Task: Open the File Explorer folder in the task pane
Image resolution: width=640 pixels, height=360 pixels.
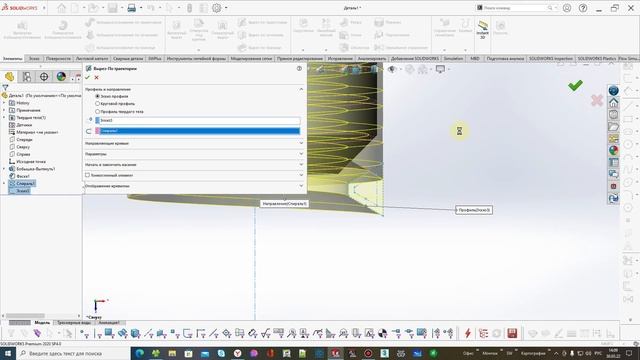Action: 613,127
